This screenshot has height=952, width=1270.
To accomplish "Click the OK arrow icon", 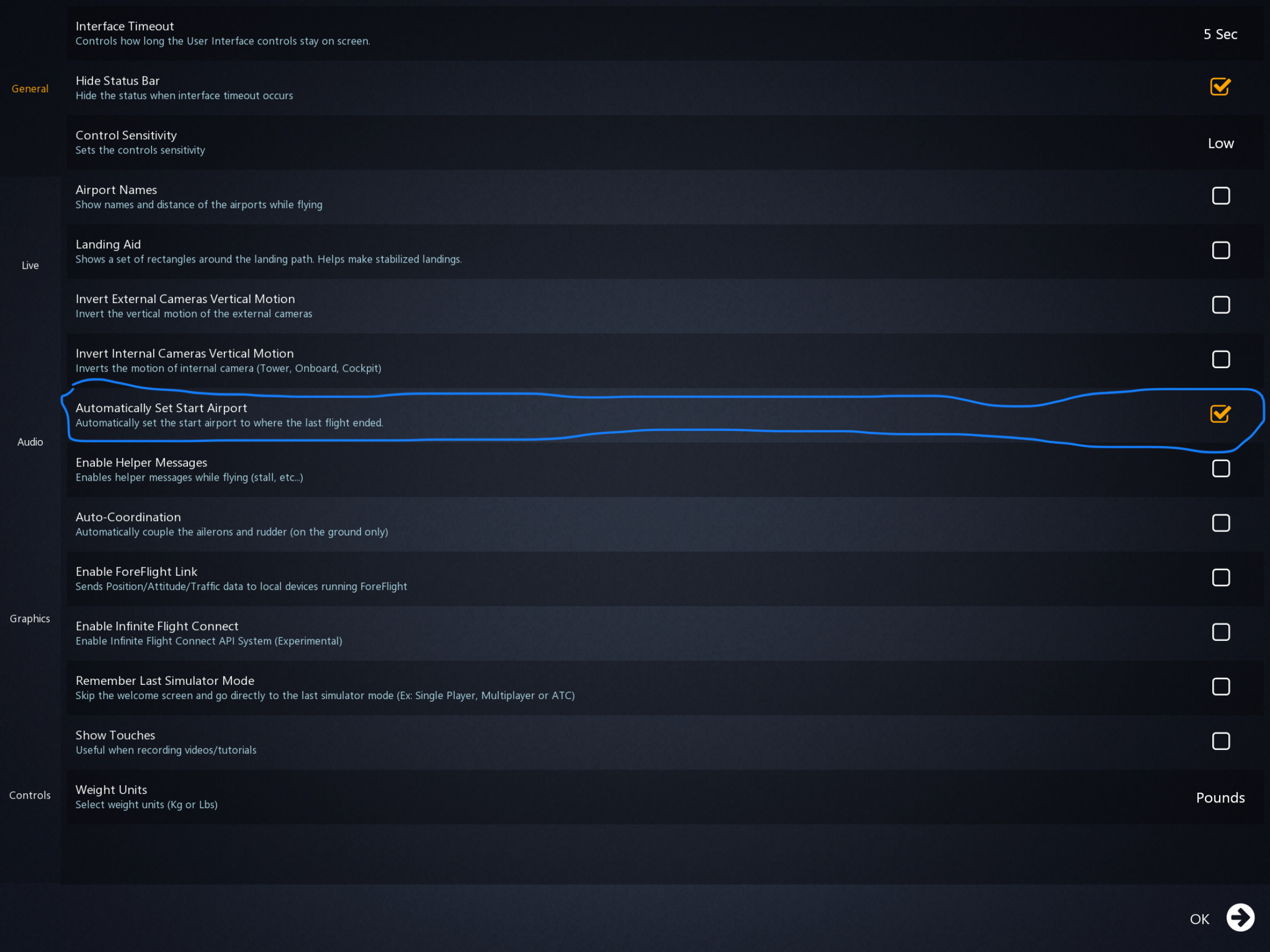I will (x=1240, y=918).
